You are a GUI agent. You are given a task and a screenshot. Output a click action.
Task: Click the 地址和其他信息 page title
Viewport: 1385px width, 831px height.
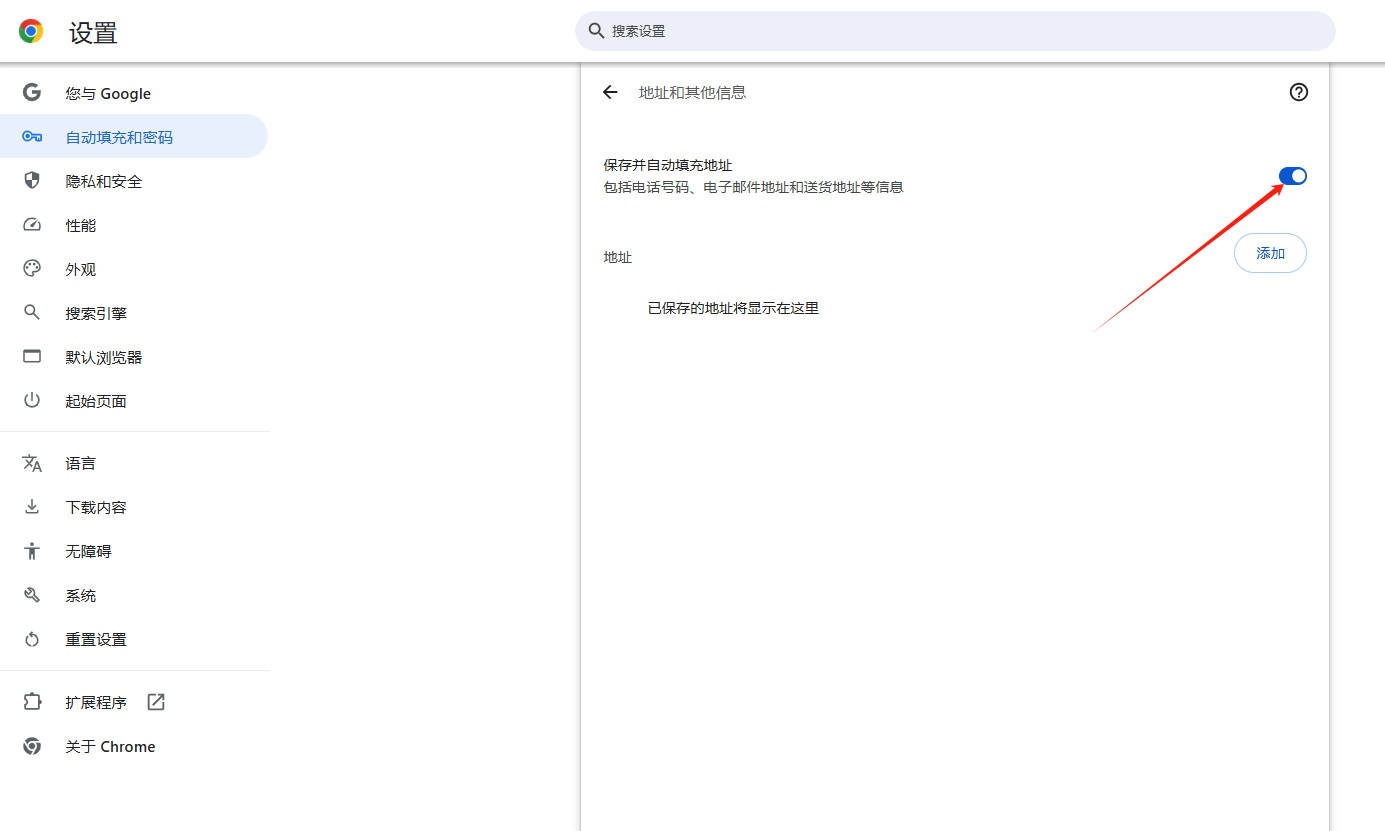[692, 92]
